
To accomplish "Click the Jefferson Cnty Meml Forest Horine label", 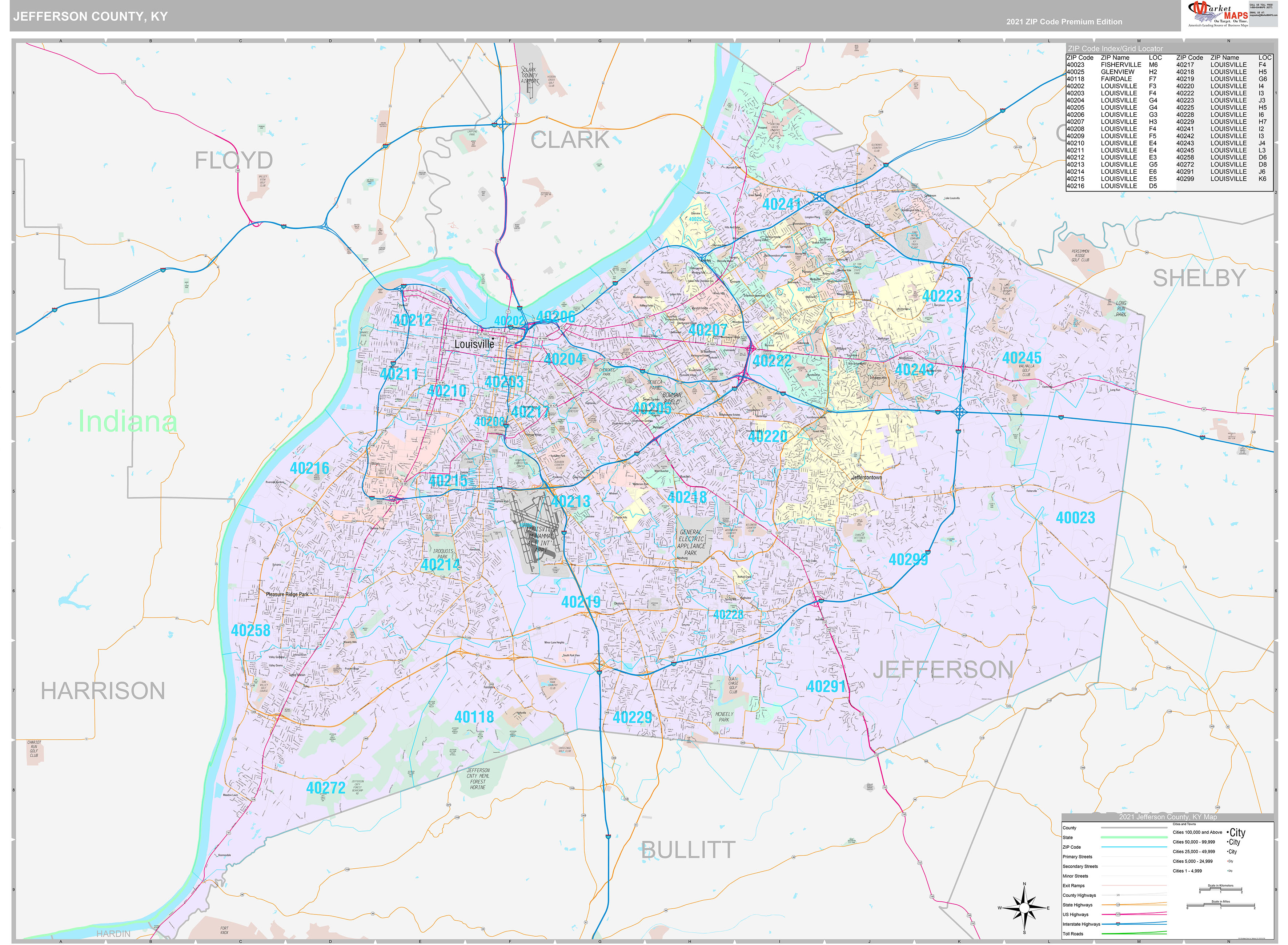I will point(478,779).
